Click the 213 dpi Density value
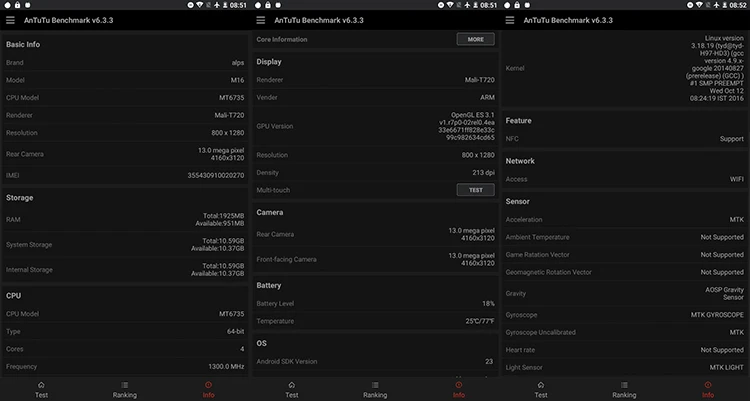 (x=484, y=172)
